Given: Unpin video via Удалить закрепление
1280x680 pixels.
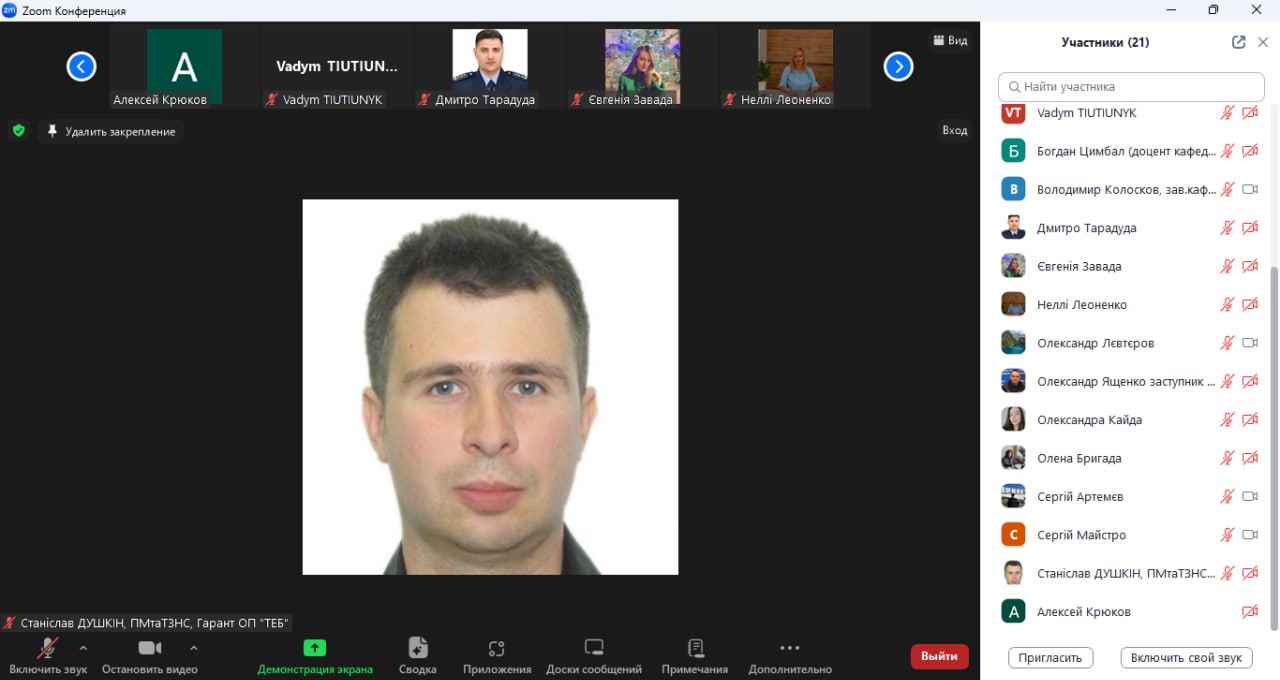Looking at the screenshot, I should coord(111,131).
